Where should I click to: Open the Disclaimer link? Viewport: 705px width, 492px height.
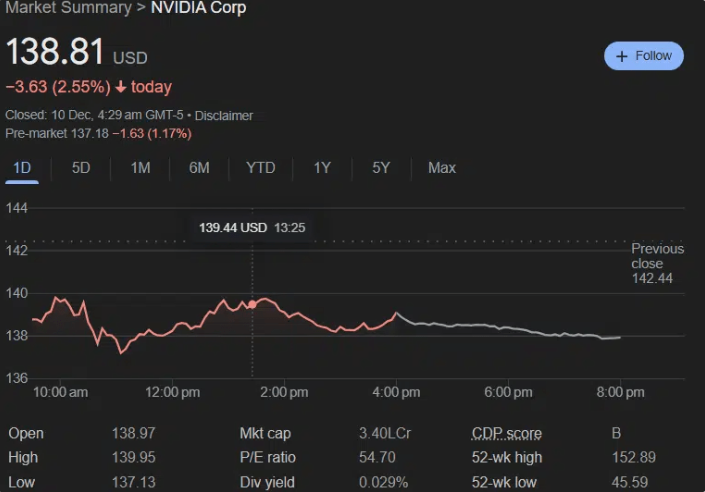[x=223, y=116]
